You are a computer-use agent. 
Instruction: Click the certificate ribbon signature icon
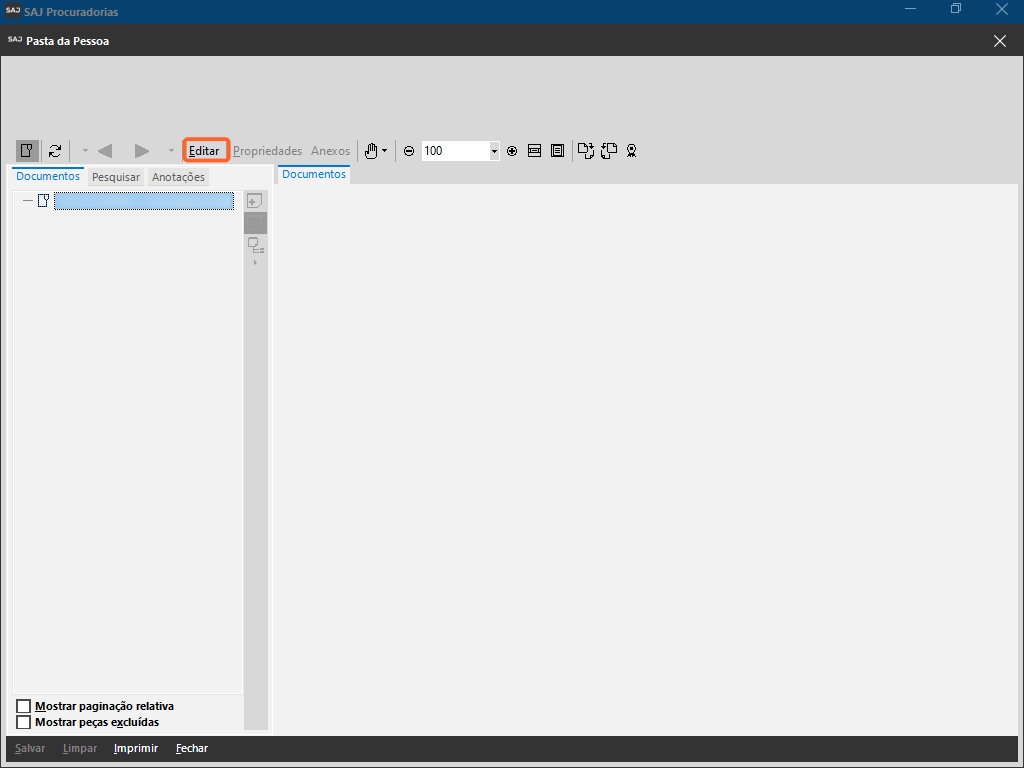[x=632, y=151]
